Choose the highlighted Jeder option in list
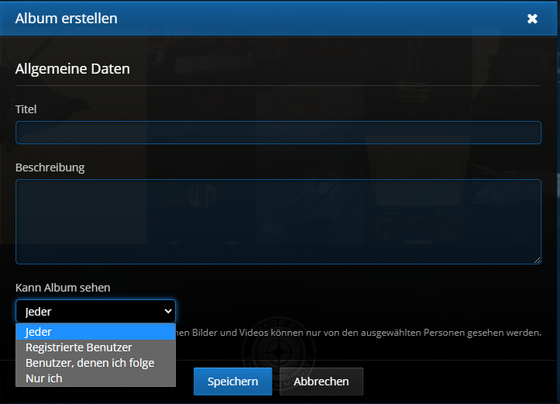This screenshot has height=404, width=560. point(96,332)
